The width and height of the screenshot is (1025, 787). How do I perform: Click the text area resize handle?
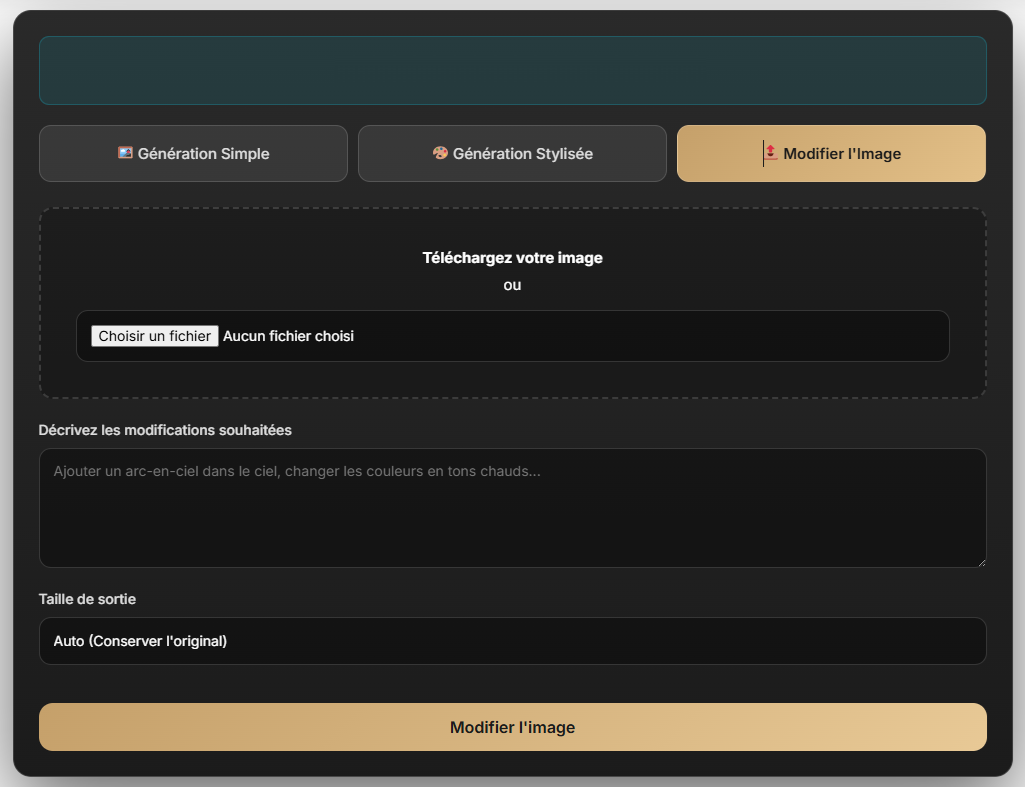pos(980,561)
